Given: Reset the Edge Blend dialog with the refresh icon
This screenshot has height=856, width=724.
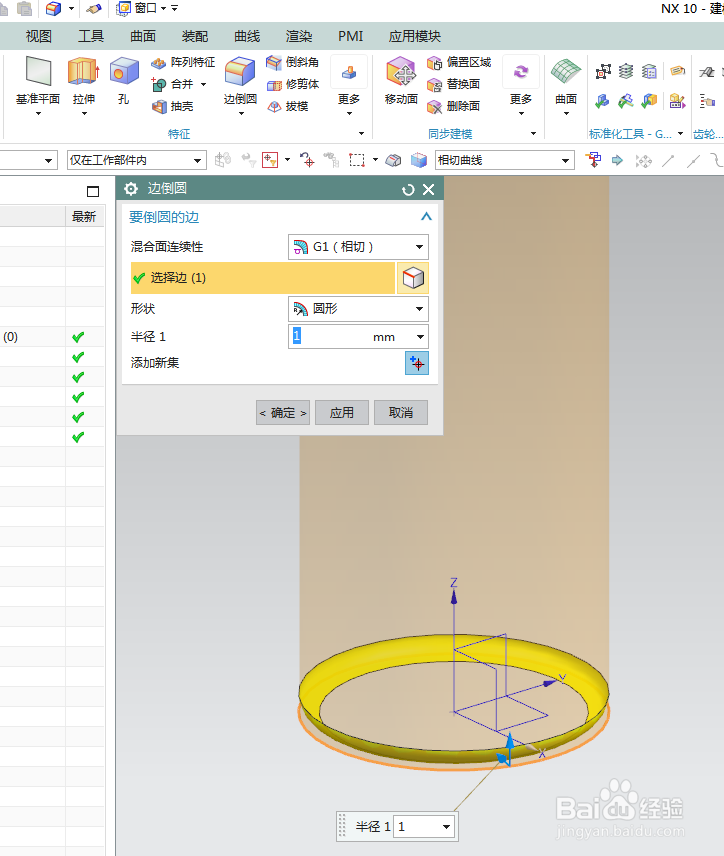Looking at the screenshot, I should pyautogui.click(x=408, y=189).
